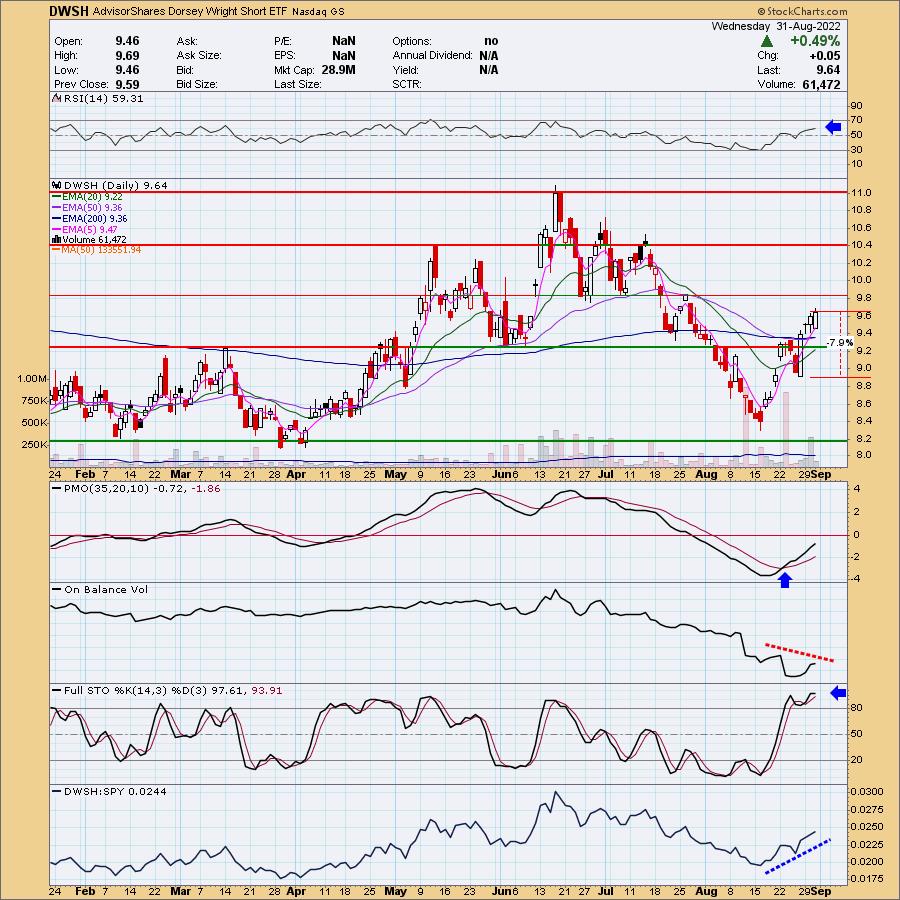Click the DWSH (Daily) 9.64 chart label

point(116,185)
